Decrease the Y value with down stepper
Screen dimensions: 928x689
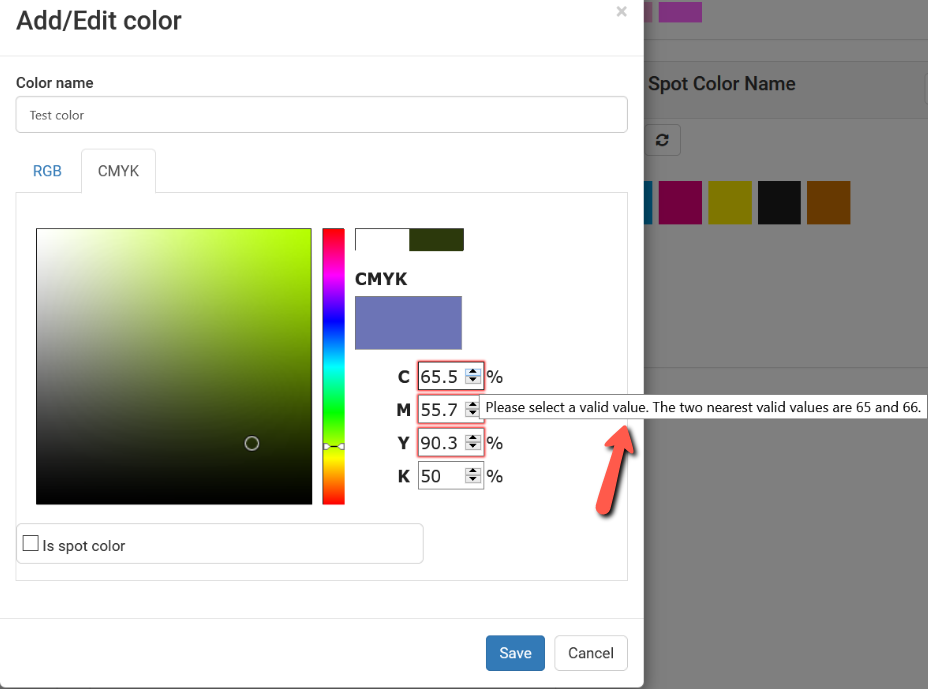(472, 446)
